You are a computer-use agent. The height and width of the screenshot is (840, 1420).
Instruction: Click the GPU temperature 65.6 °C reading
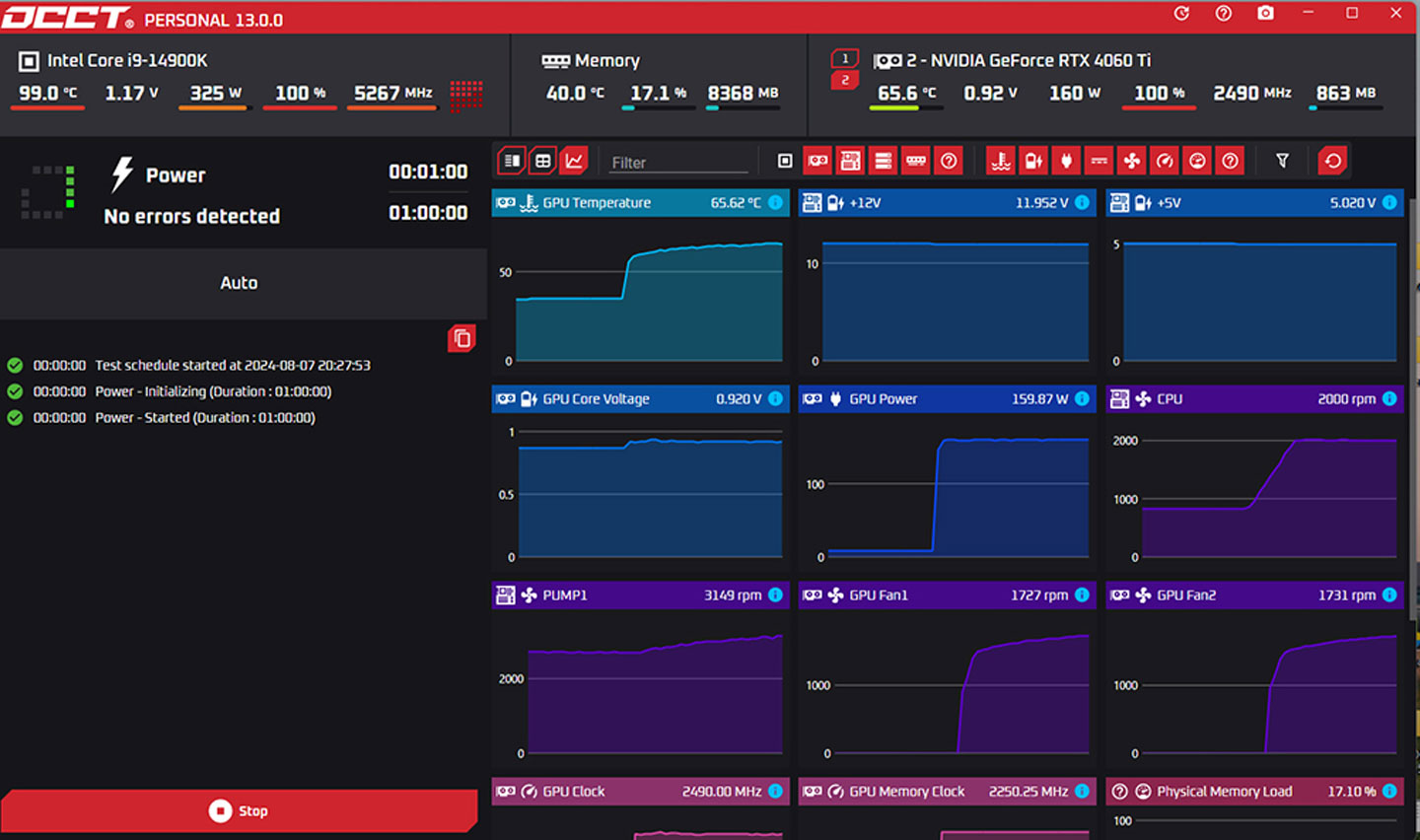906,93
